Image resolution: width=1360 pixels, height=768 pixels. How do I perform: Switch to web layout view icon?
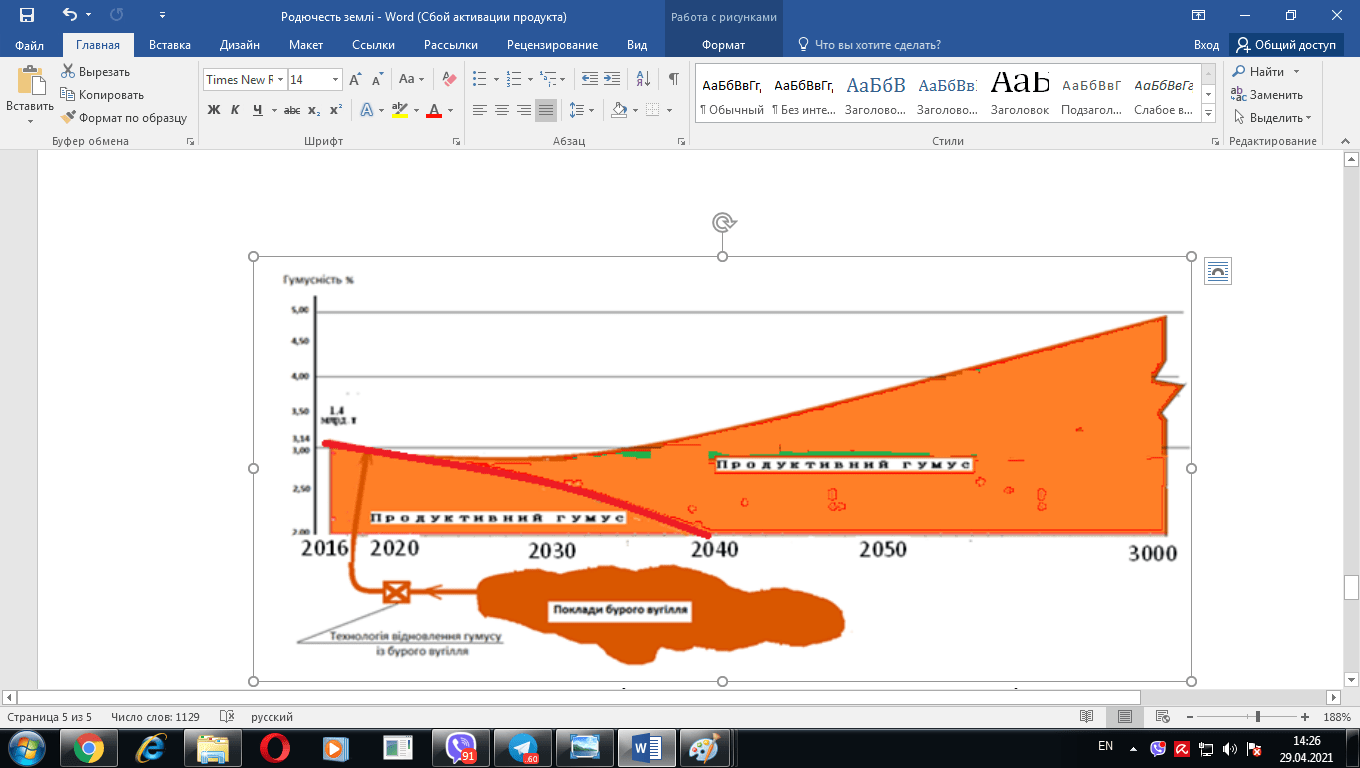point(1162,717)
